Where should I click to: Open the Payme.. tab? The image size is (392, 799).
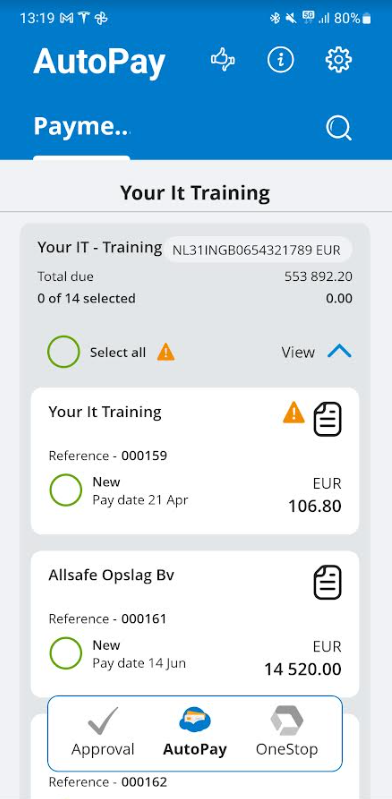tap(81, 126)
